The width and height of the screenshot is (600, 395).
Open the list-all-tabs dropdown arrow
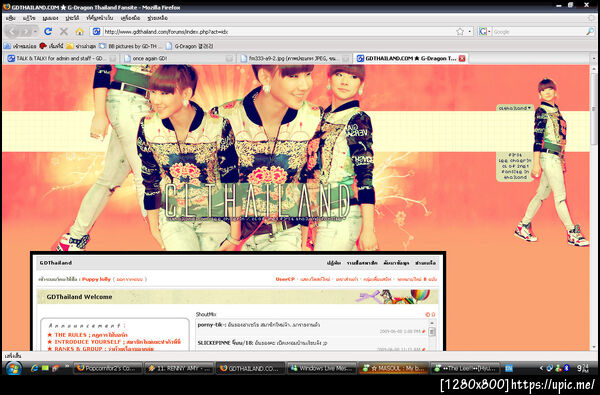[x=594, y=59]
